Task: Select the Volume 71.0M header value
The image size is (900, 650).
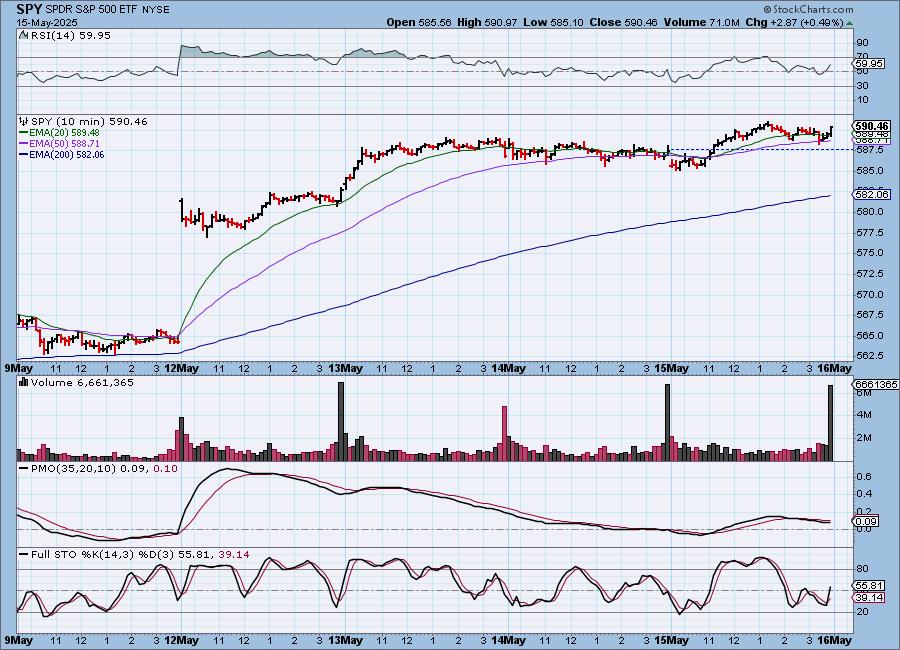Action: (x=702, y=22)
